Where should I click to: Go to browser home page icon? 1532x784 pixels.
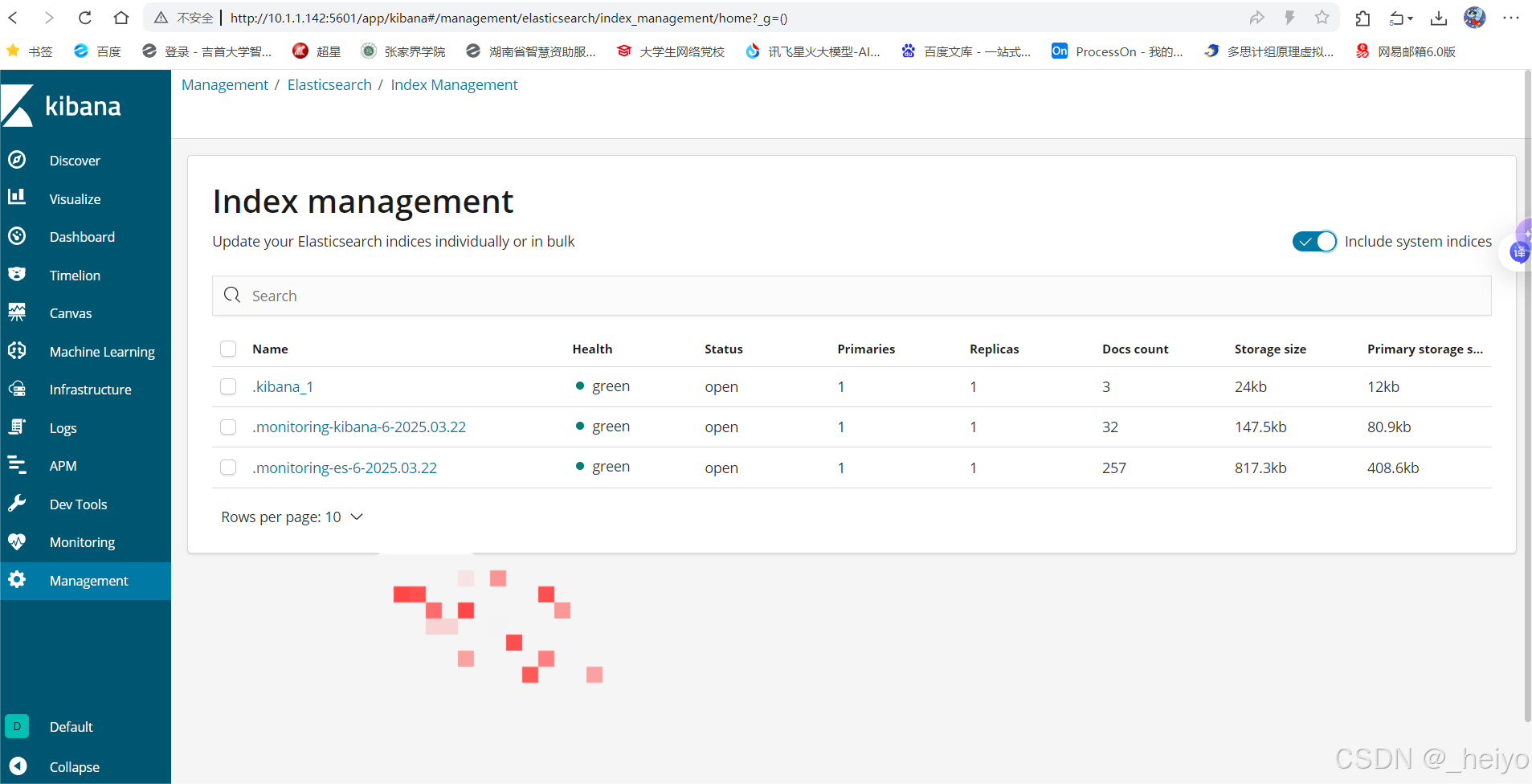pos(121,18)
